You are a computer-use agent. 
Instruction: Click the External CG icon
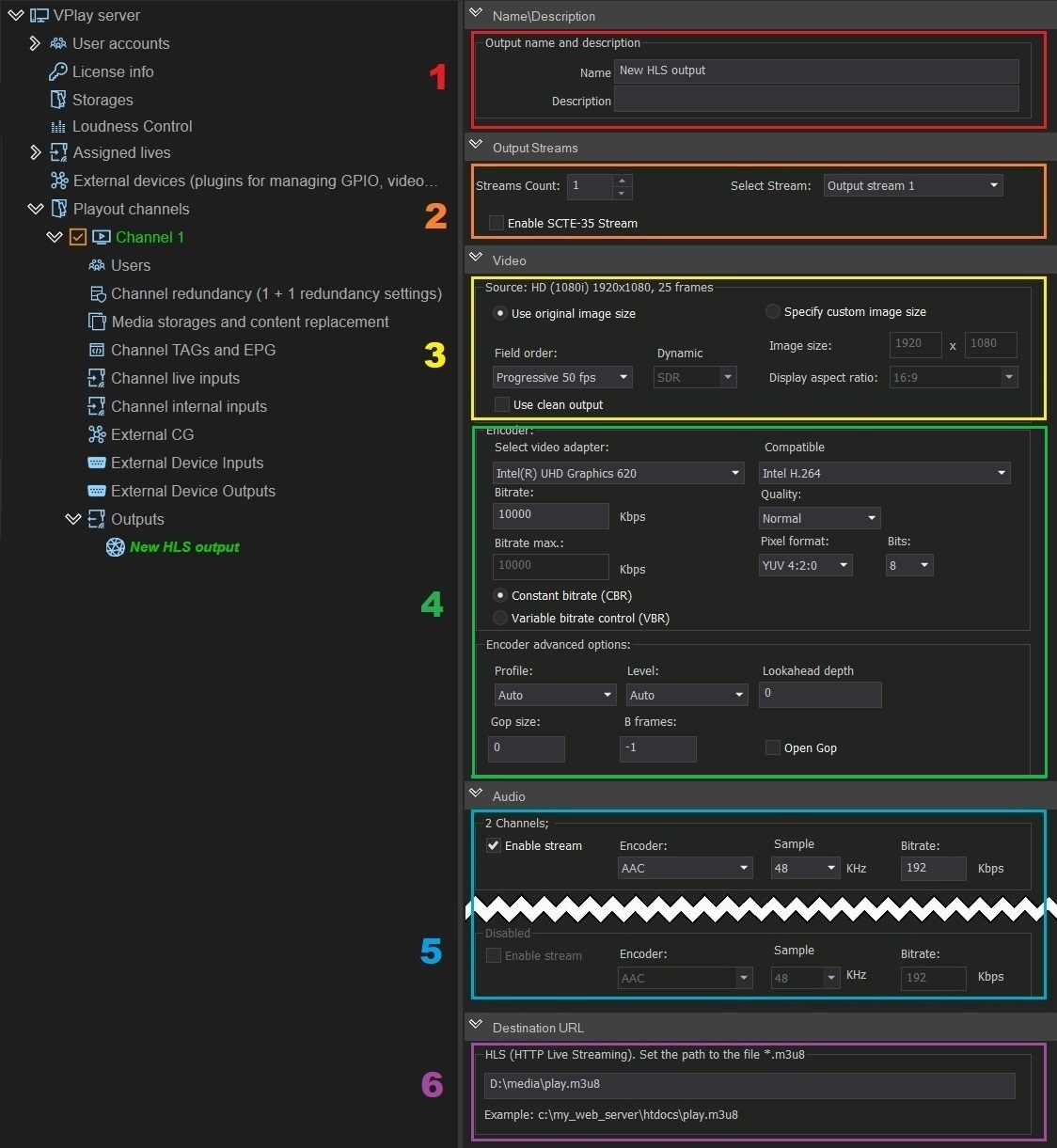pyautogui.click(x=96, y=434)
